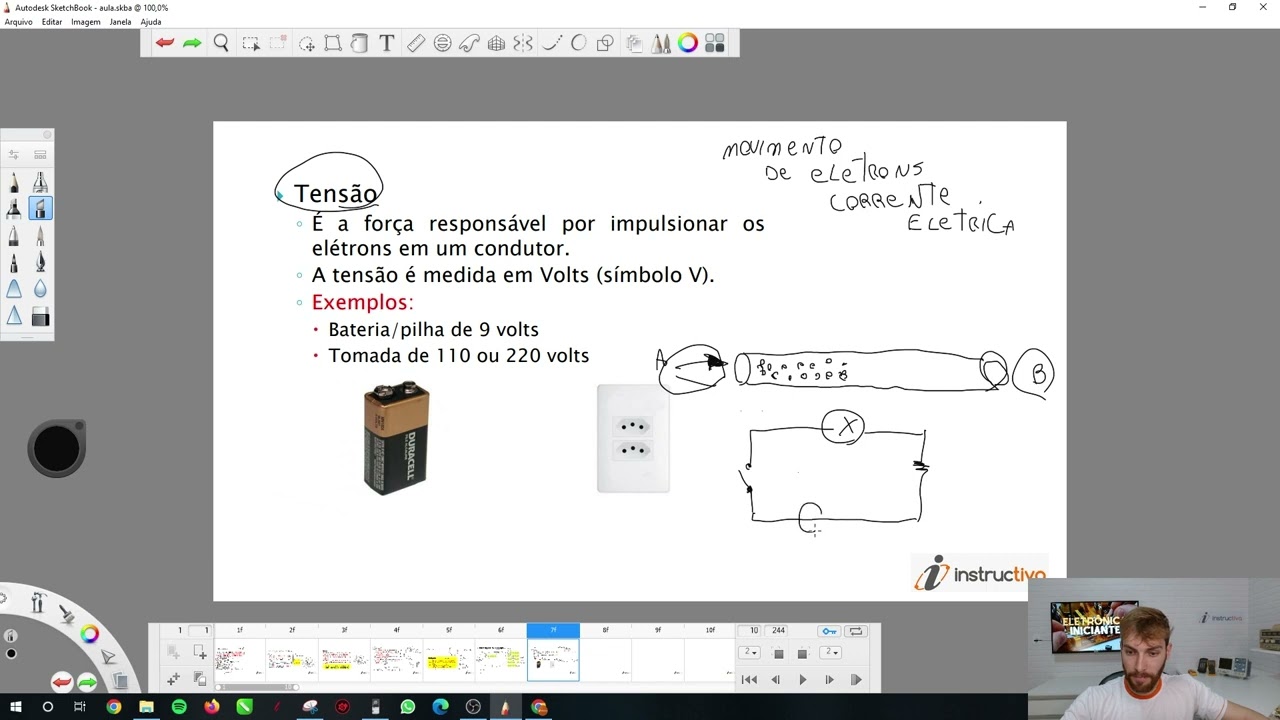
Task: Turn on Symmetry drawing
Action: click(523, 43)
